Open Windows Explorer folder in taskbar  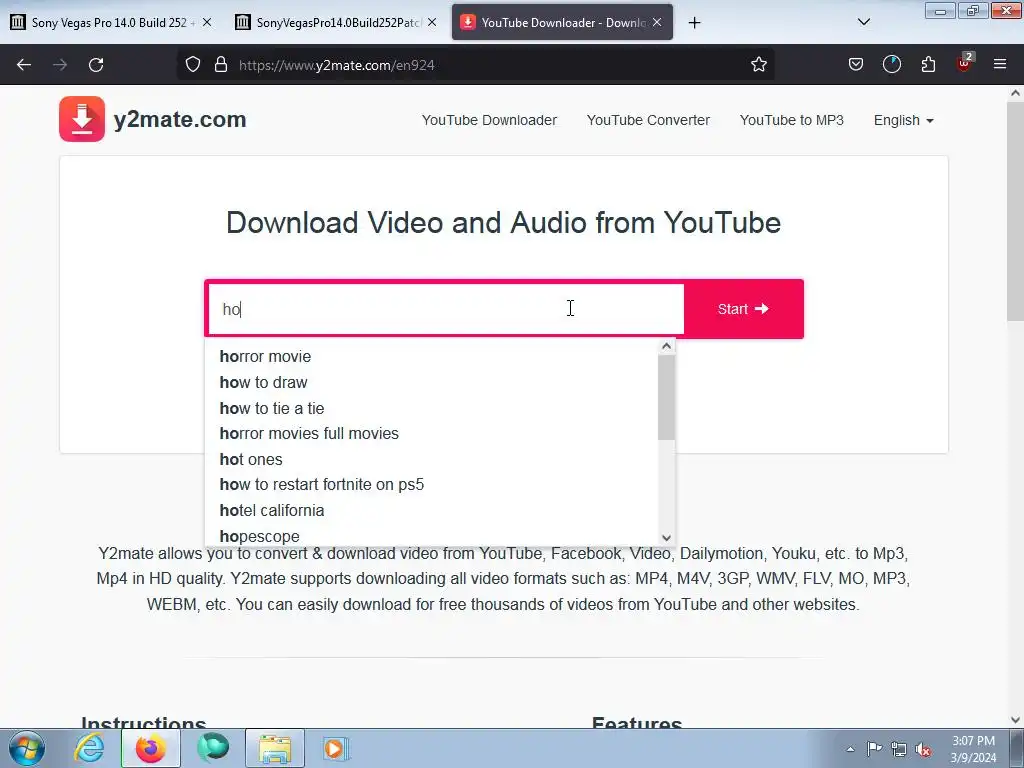pyautogui.click(x=275, y=748)
